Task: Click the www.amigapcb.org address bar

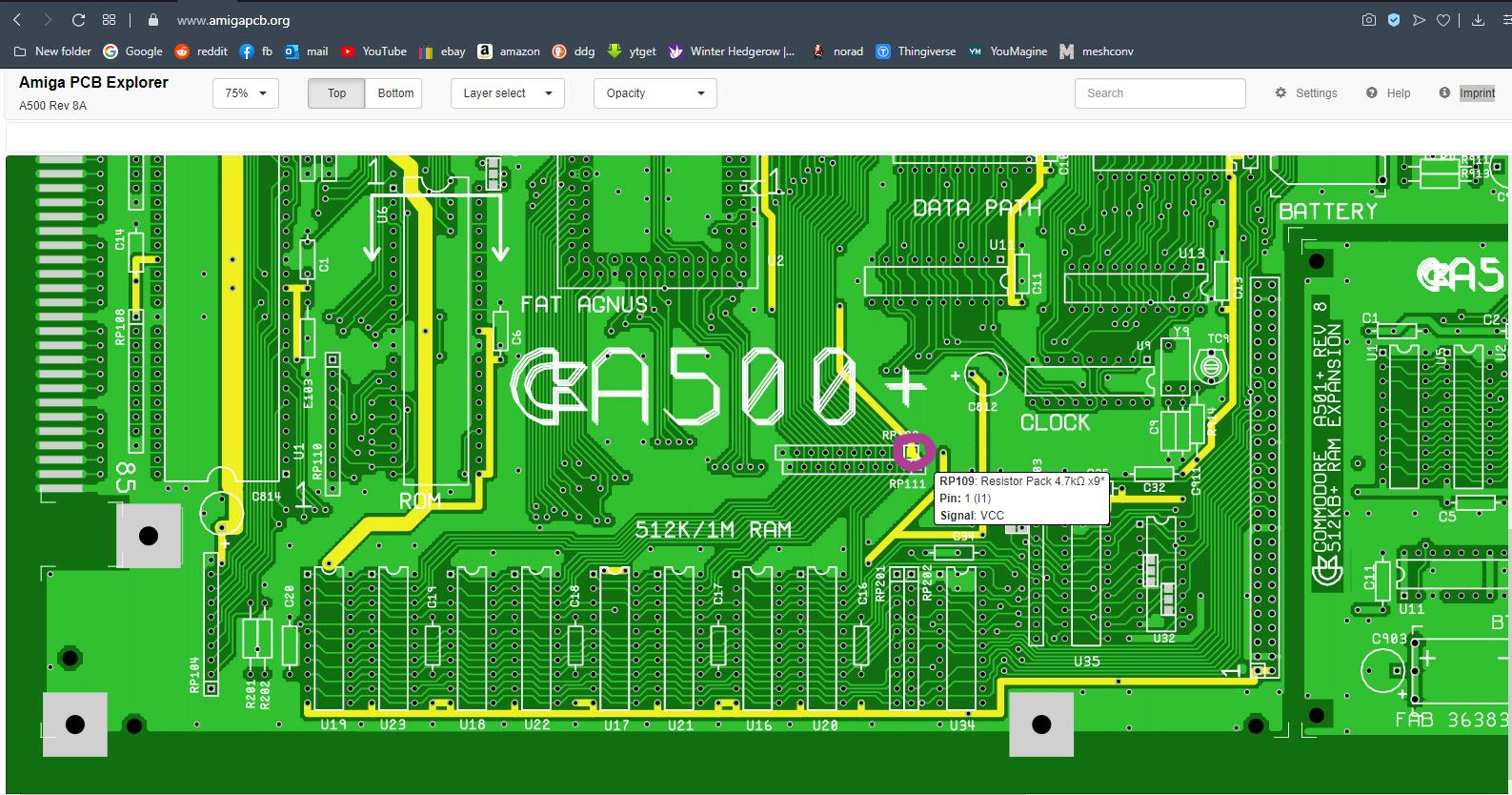Action: [233, 20]
